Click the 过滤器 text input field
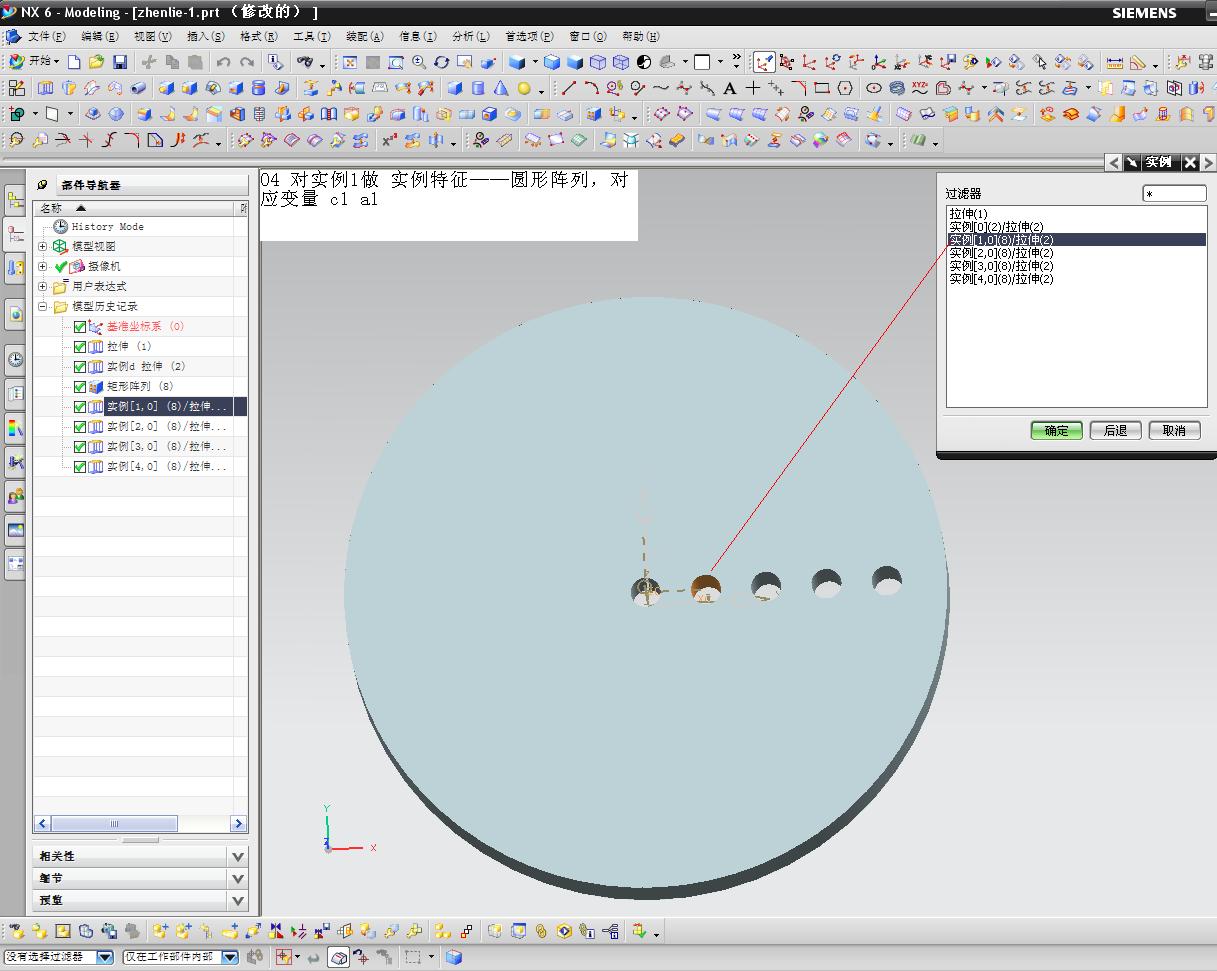The width and height of the screenshot is (1217, 971). (1175, 194)
